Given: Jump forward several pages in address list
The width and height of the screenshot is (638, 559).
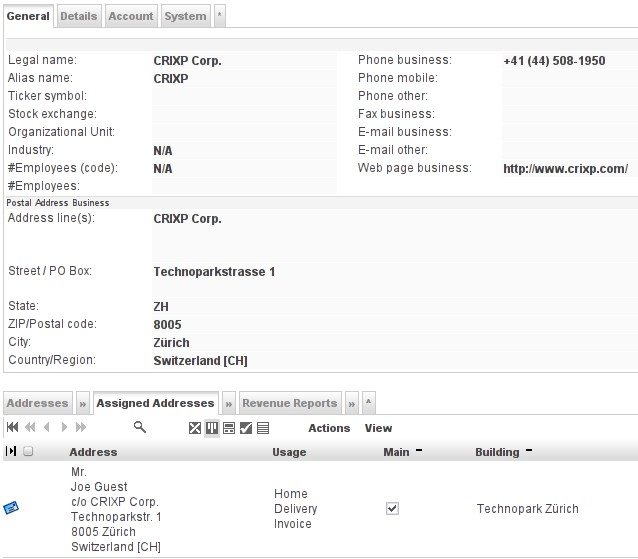Looking at the screenshot, I should (81, 427).
